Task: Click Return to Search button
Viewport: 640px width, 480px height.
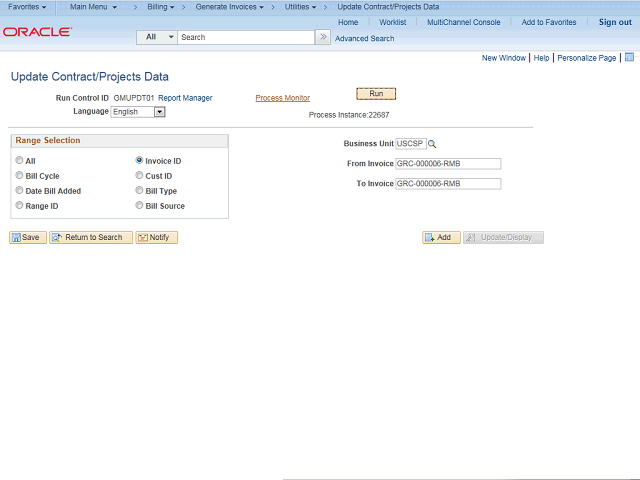Action: coord(91,238)
